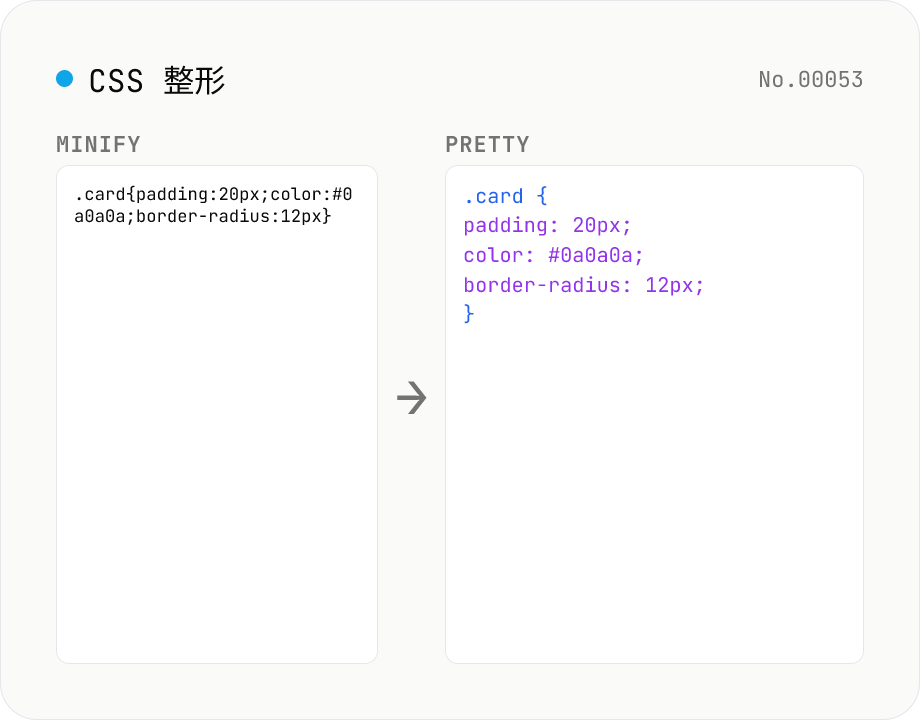Click the PRETTY formatted output panel
This screenshot has height=720, width=920.
654,414
